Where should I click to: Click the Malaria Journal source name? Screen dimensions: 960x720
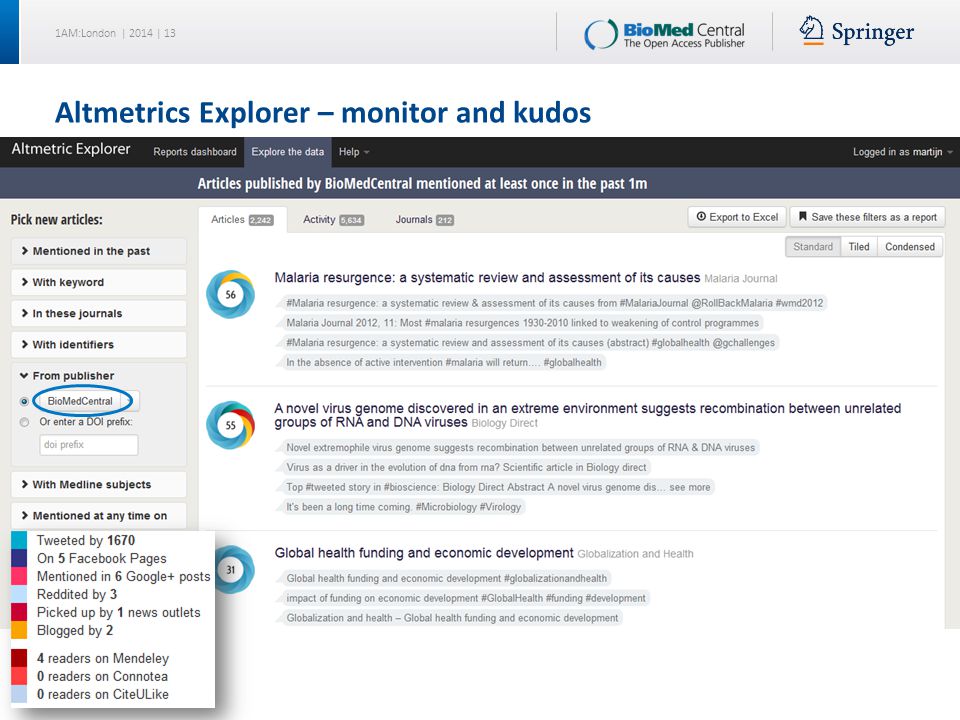coord(740,279)
